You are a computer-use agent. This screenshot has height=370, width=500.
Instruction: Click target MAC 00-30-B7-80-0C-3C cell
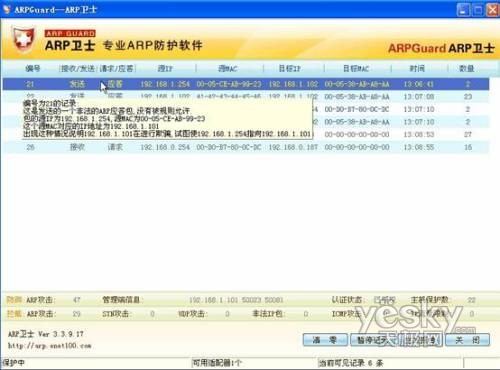(357, 109)
